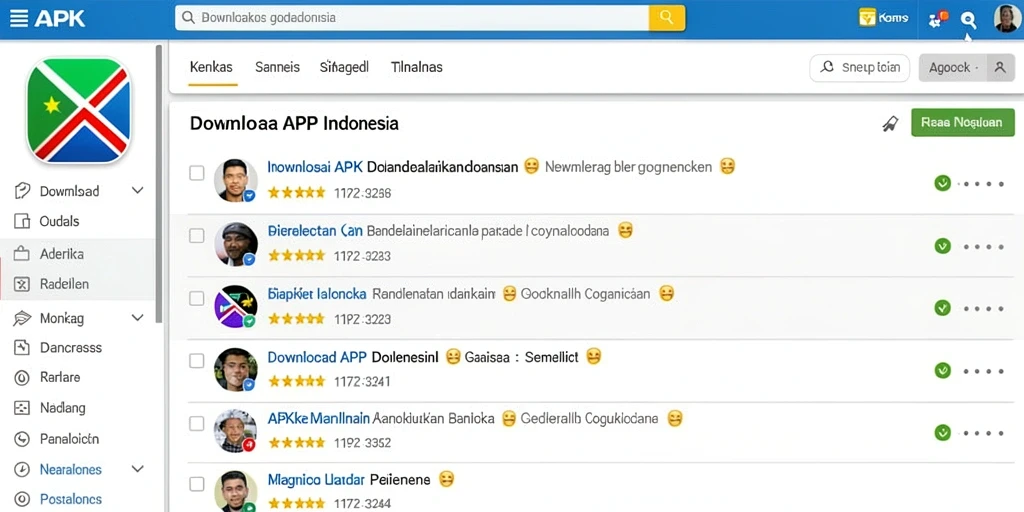Click the Oudals sidebar icon

(x=22, y=221)
